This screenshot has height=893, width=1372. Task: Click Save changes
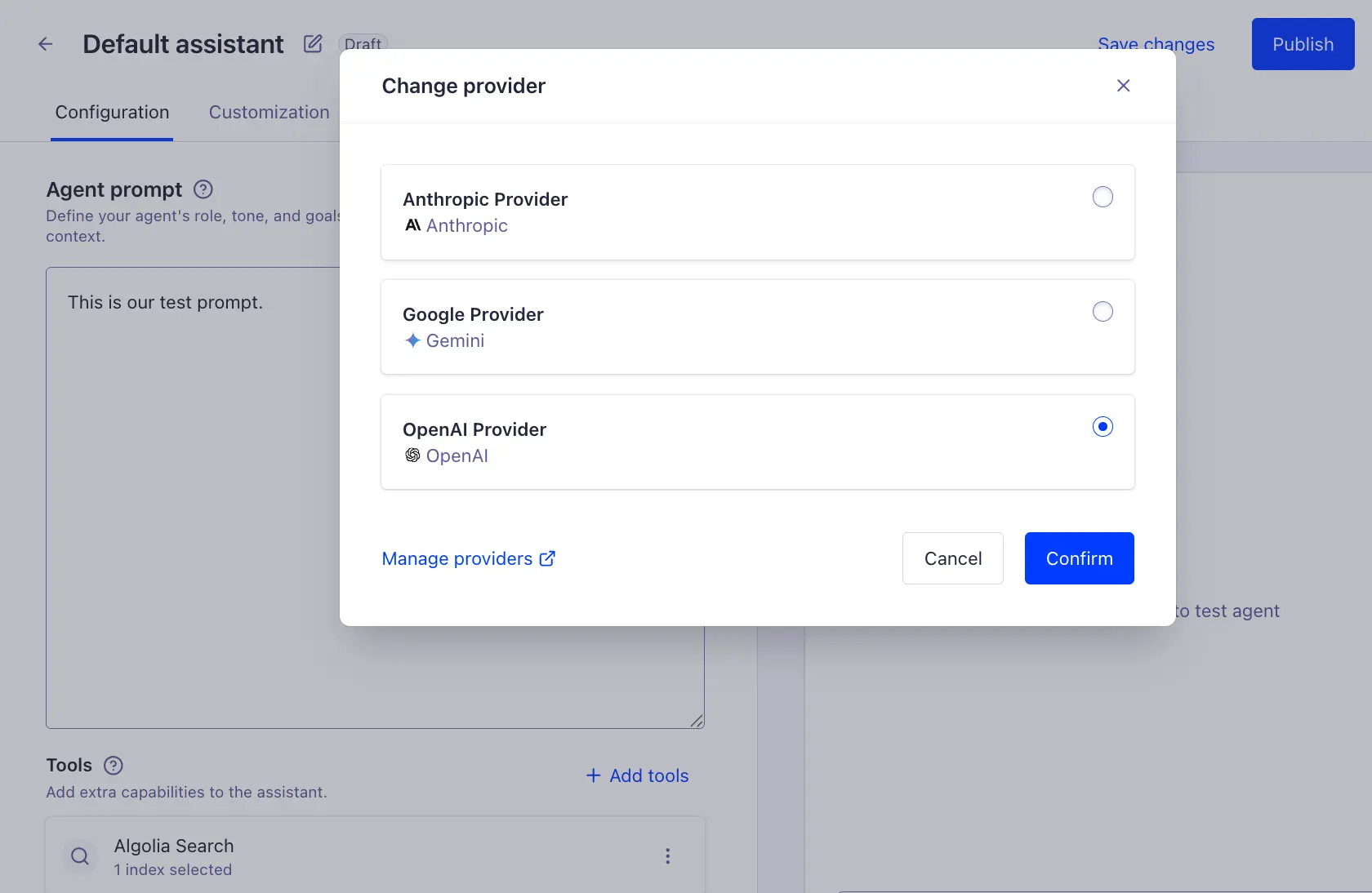pyautogui.click(x=1156, y=44)
